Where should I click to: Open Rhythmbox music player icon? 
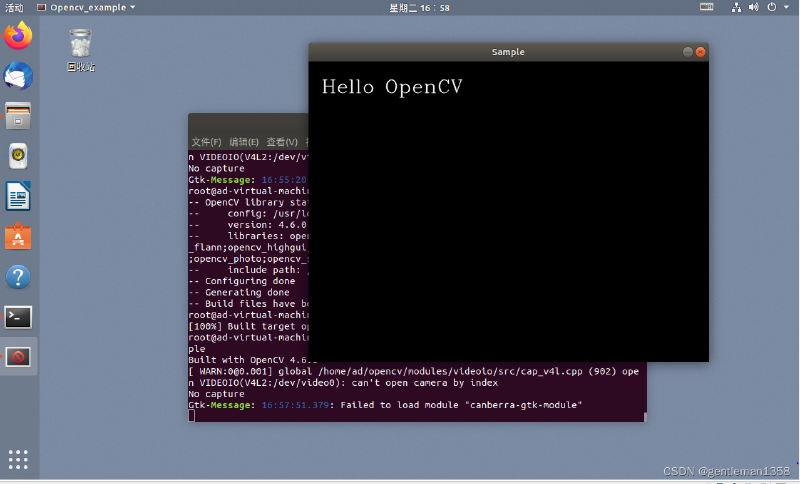18,156
